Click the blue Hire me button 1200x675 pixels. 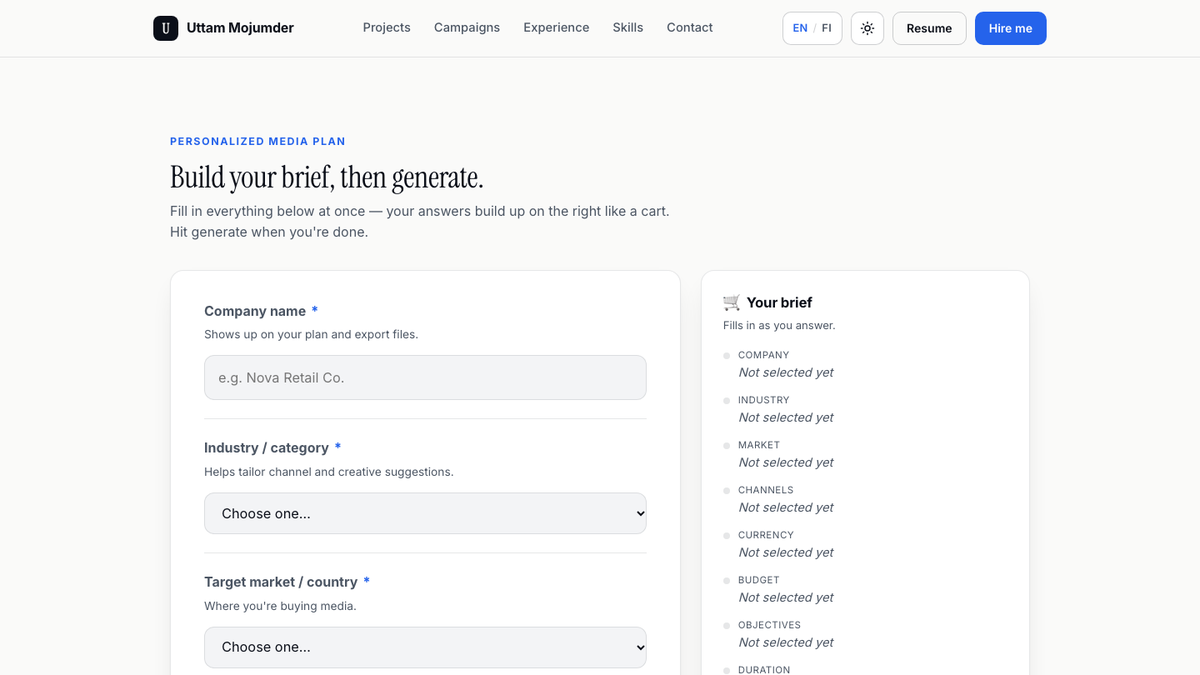tap(1010, 28)
